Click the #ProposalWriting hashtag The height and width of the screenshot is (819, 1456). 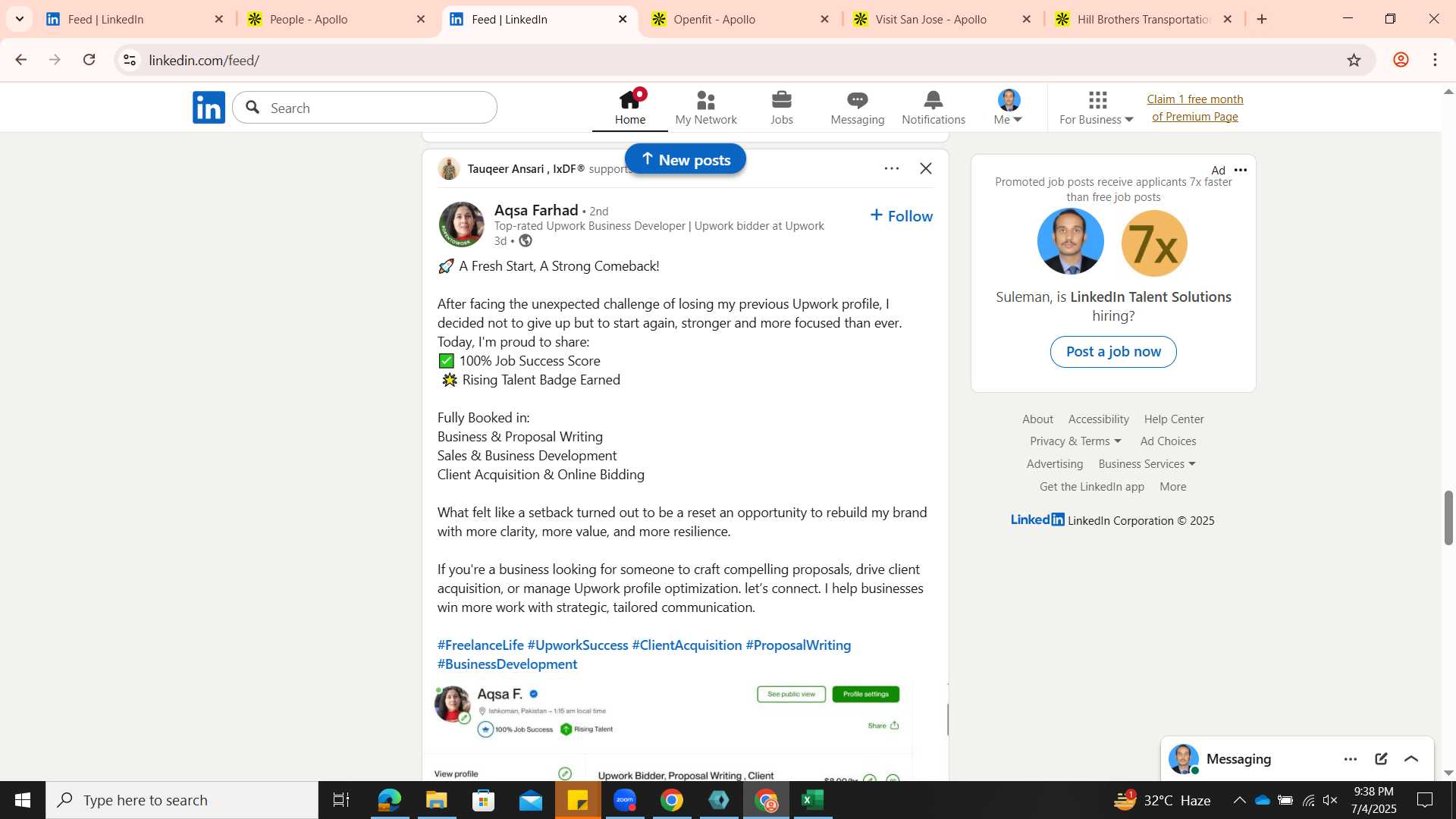799,645
